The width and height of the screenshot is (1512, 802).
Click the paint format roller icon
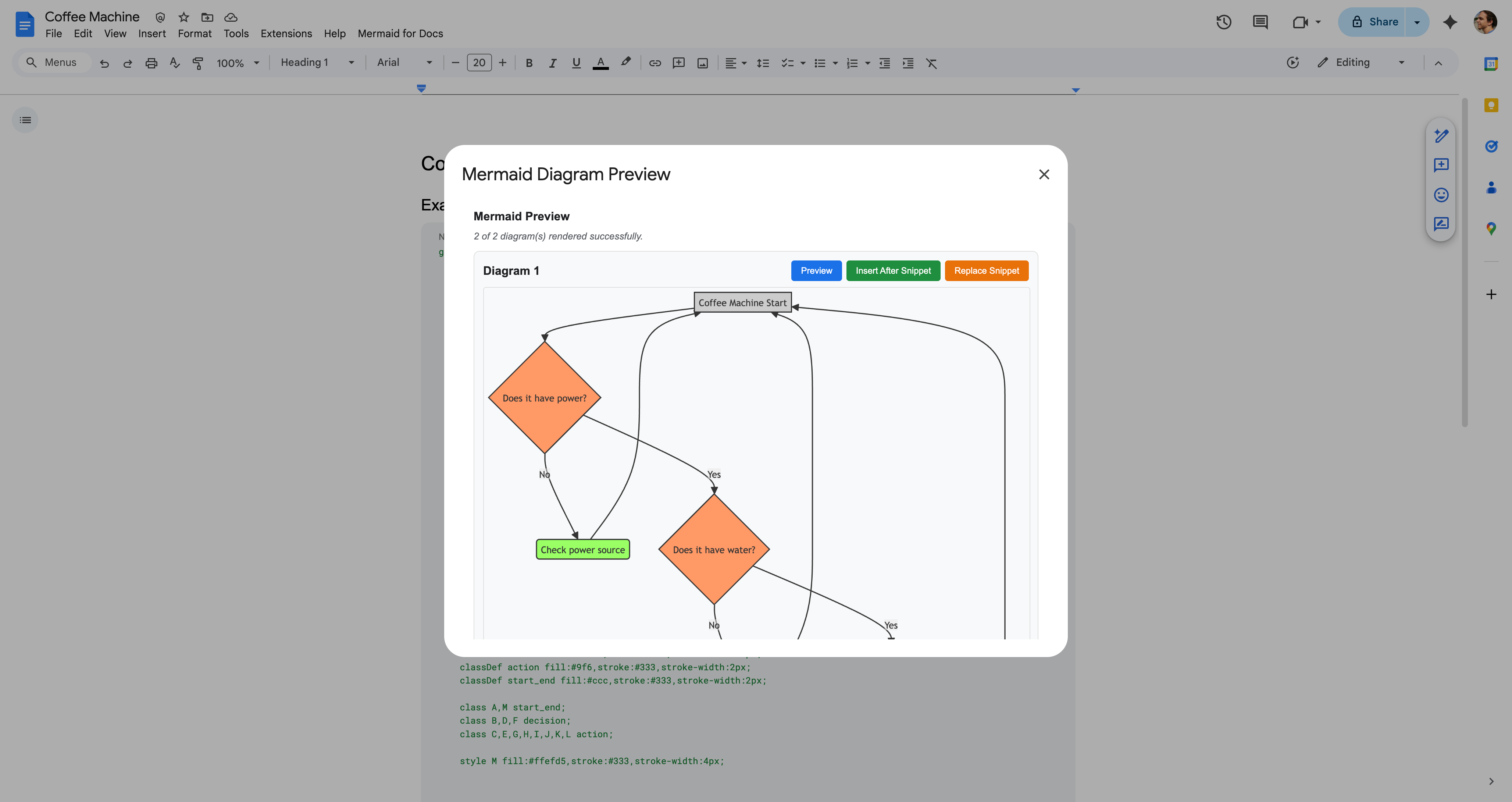(198, 63)
